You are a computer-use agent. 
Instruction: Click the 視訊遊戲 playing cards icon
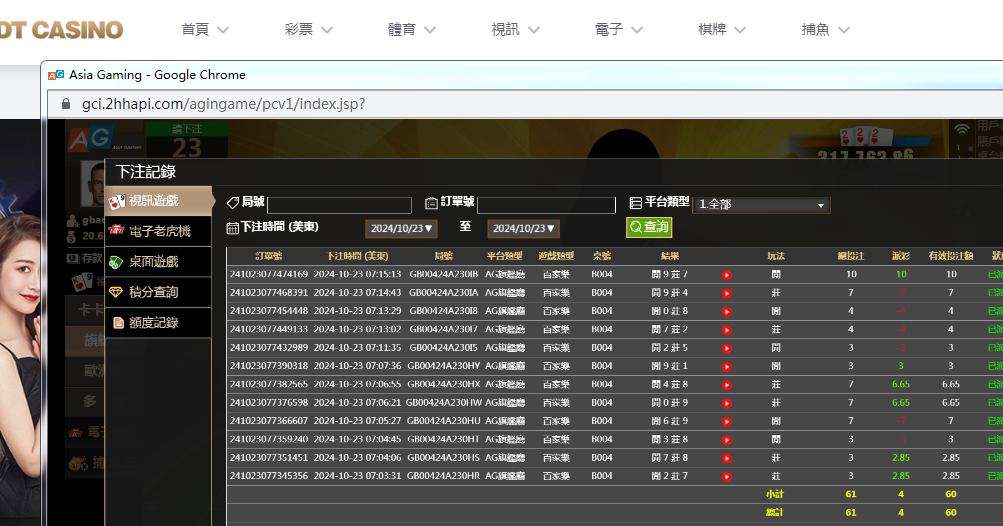[x=117, y=201]
